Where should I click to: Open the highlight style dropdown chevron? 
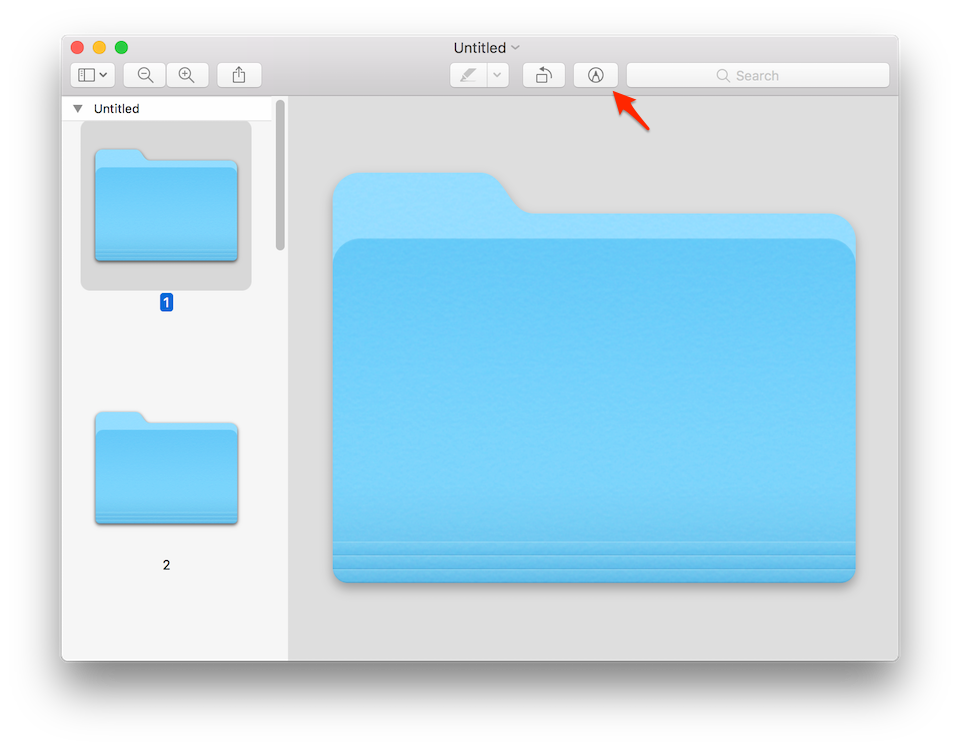[x=496, y=75]
